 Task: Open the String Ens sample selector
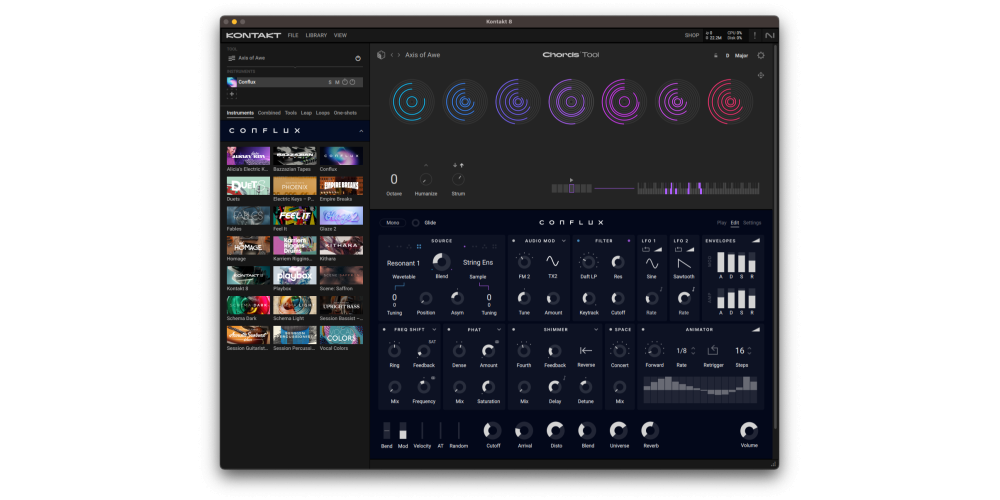click(478, 263)
